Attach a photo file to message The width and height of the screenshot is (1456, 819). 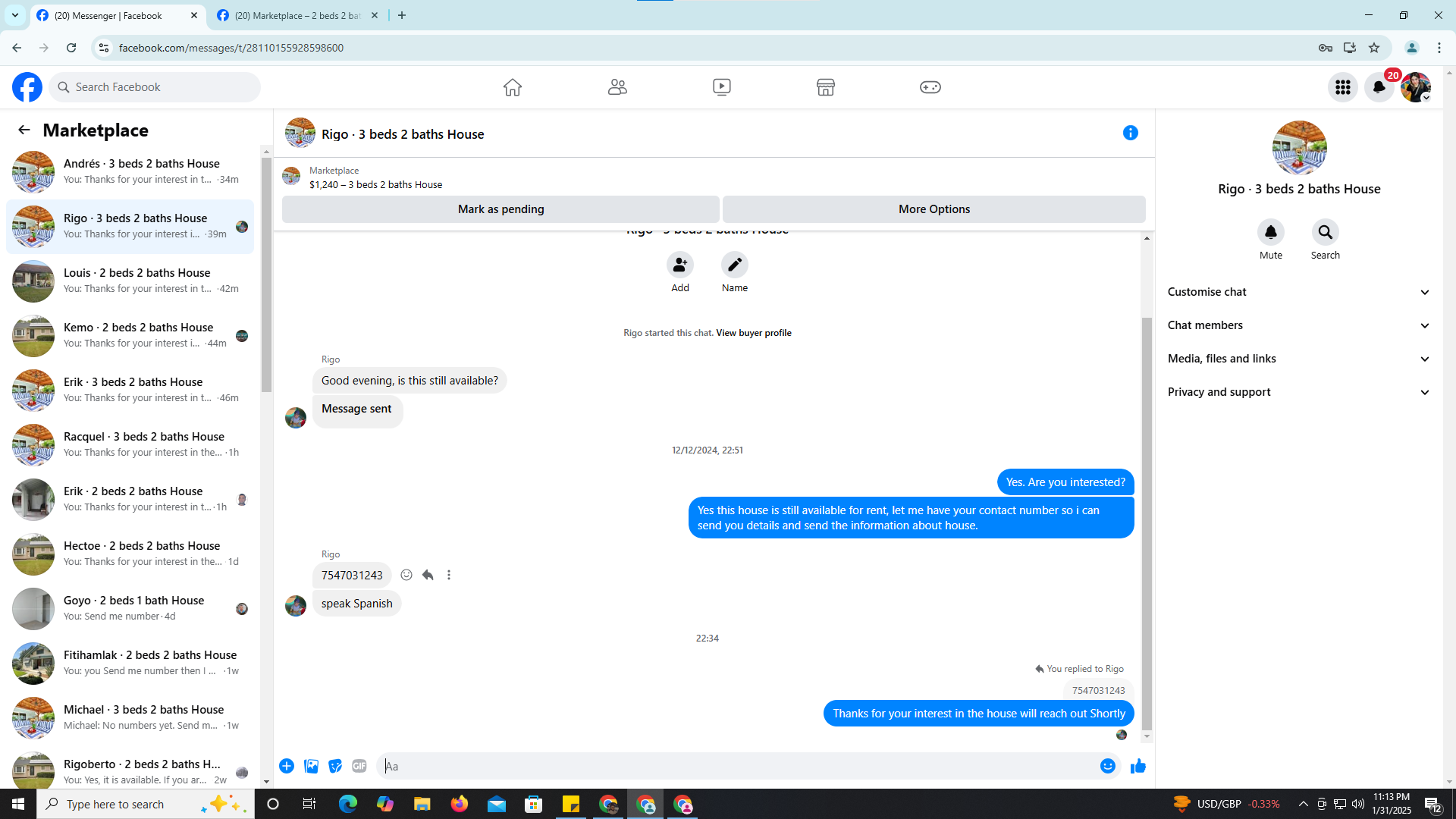pyautogui.click(x=311, y=767)
